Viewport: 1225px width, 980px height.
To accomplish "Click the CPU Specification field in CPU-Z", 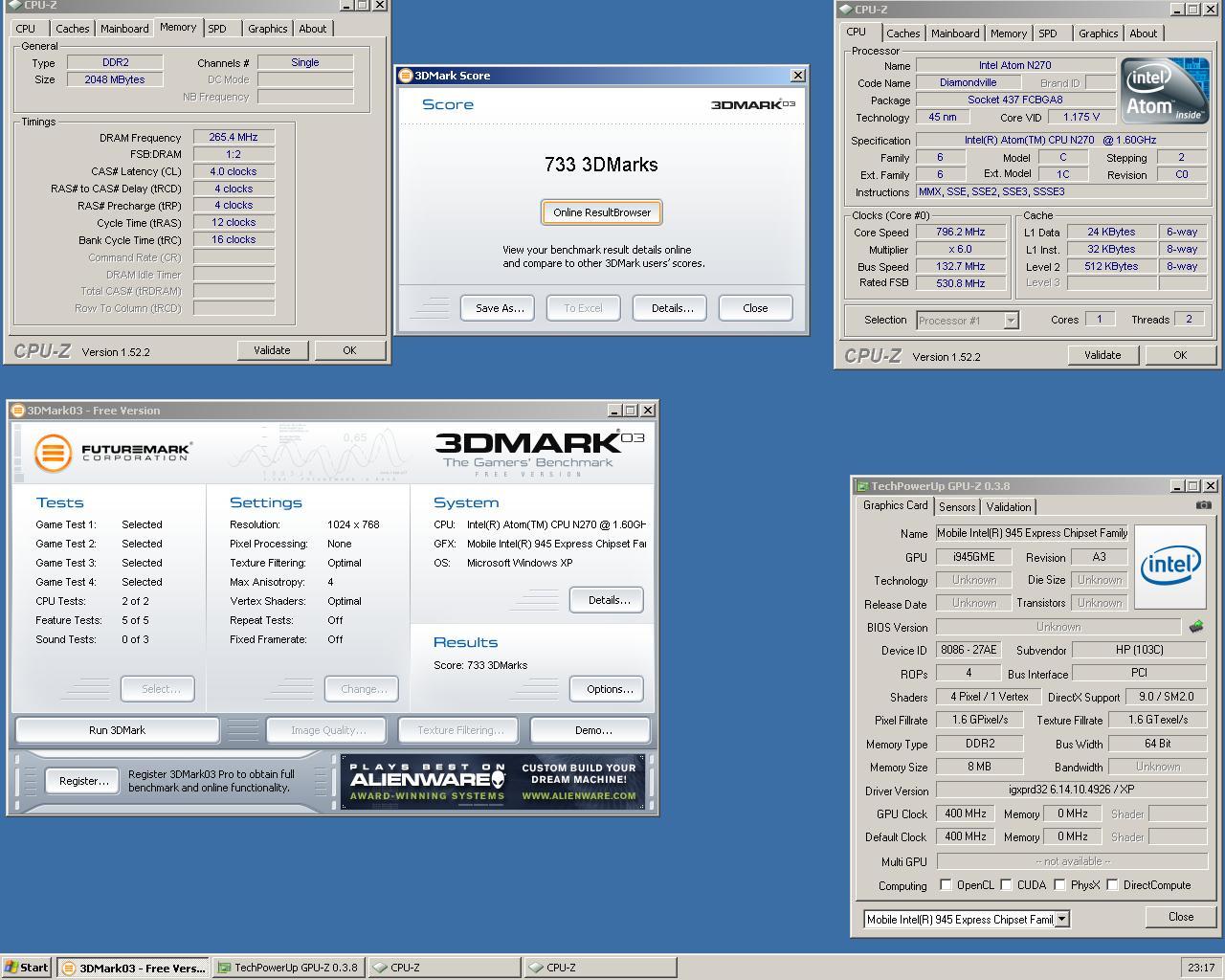I will click(1062, 140).
